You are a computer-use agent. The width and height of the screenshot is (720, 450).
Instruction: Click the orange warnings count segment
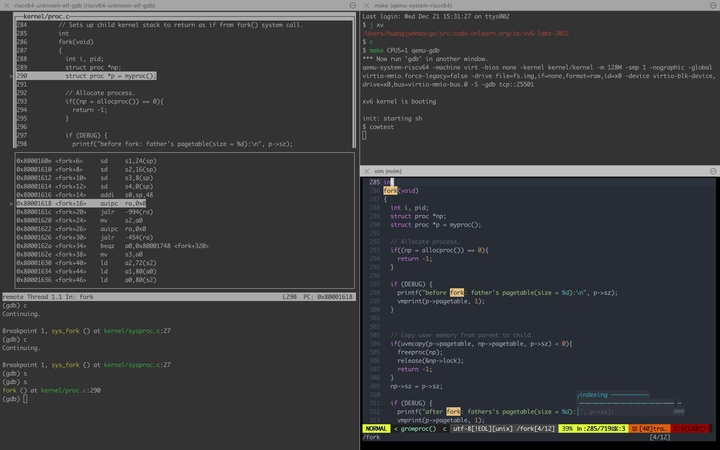(x=648, y=428)
